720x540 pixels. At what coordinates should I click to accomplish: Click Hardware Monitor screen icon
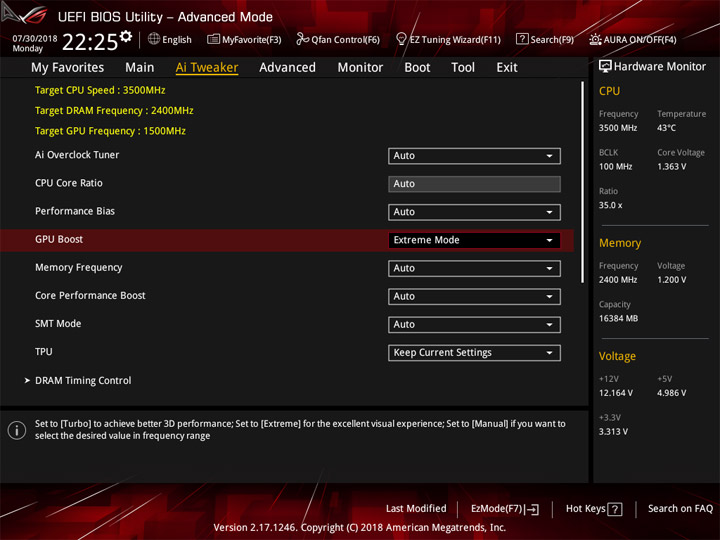(605, 66)
